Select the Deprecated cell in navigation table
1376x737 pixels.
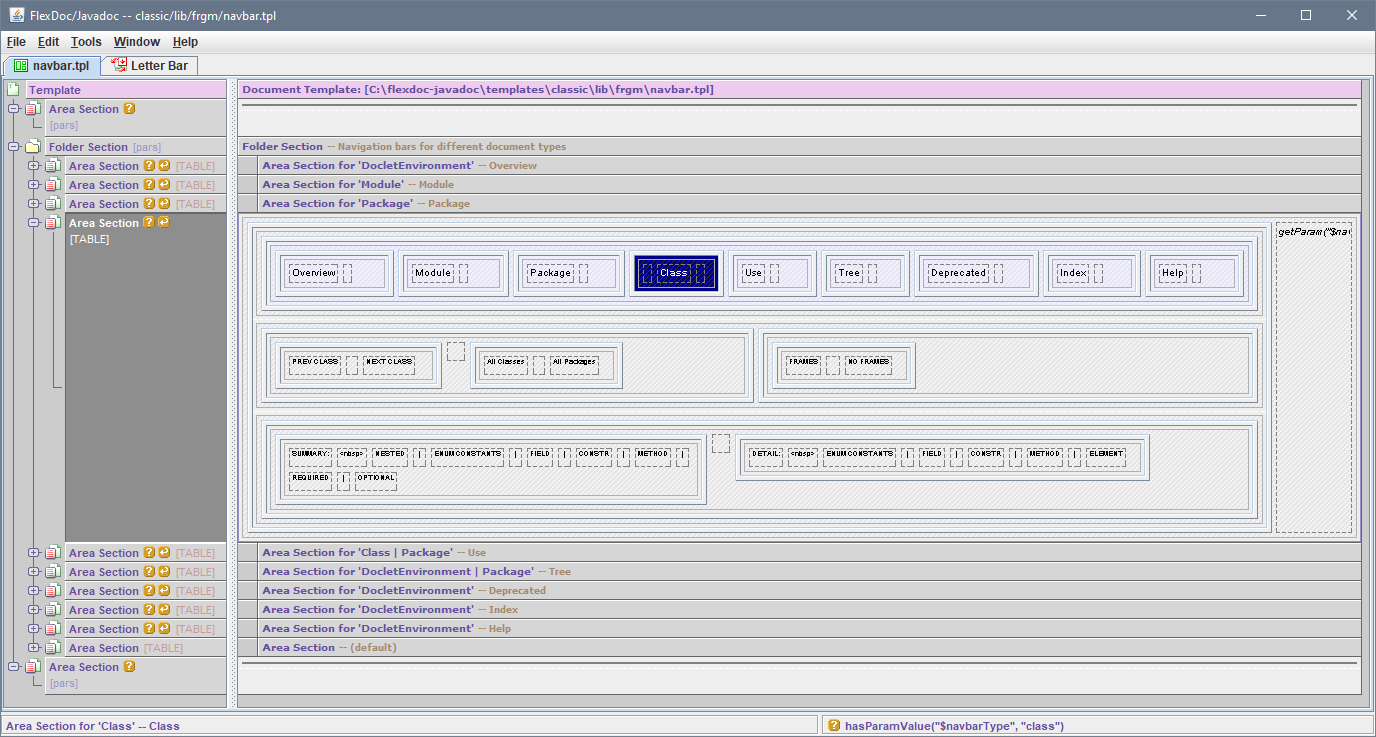point(958,273)
